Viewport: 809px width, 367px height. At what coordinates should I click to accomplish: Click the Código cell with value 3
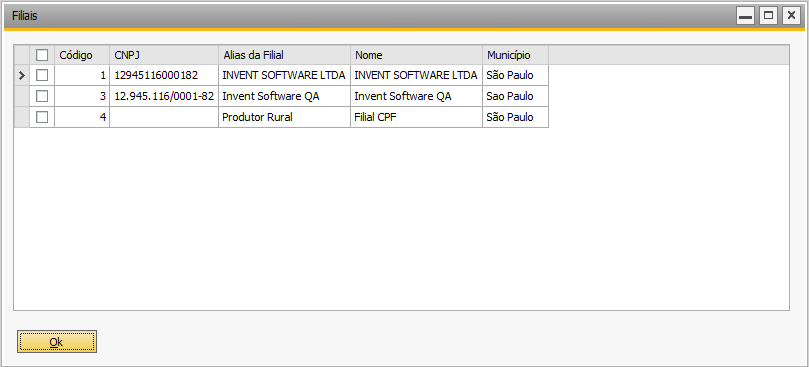tap(82, 97)
